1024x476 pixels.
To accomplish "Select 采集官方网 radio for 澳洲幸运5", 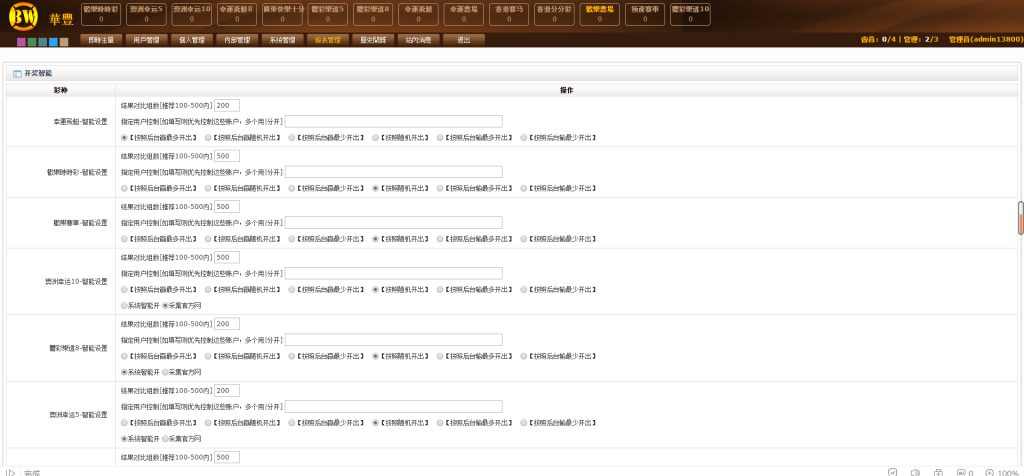I will point(166,438).
